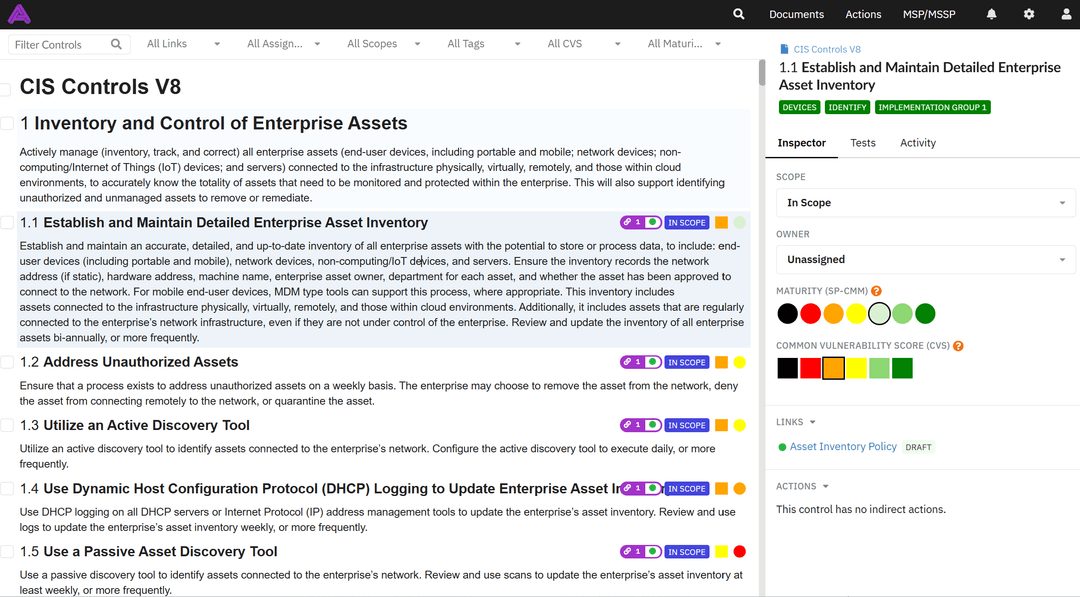Click the yellow maturity dot on control 1.3
1080x597 pixels.
740,425
